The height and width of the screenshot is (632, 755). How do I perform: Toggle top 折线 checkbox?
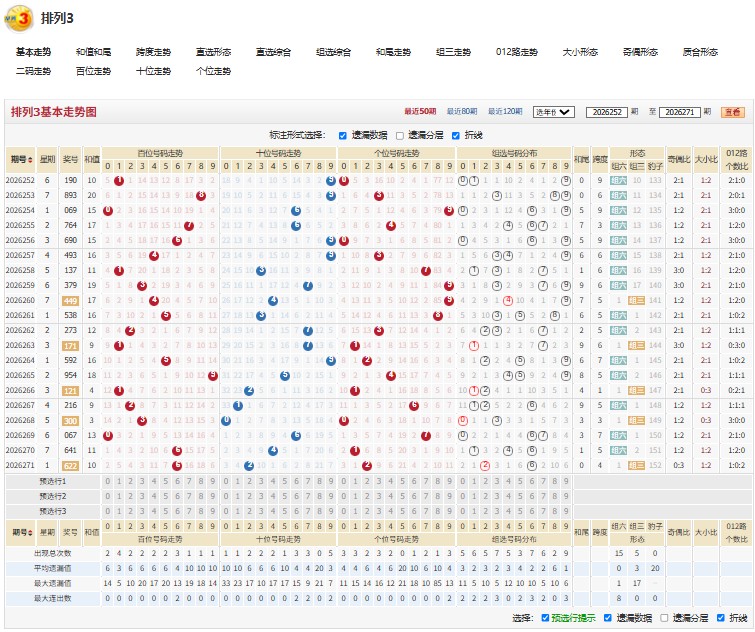click(x=456, y=136)
